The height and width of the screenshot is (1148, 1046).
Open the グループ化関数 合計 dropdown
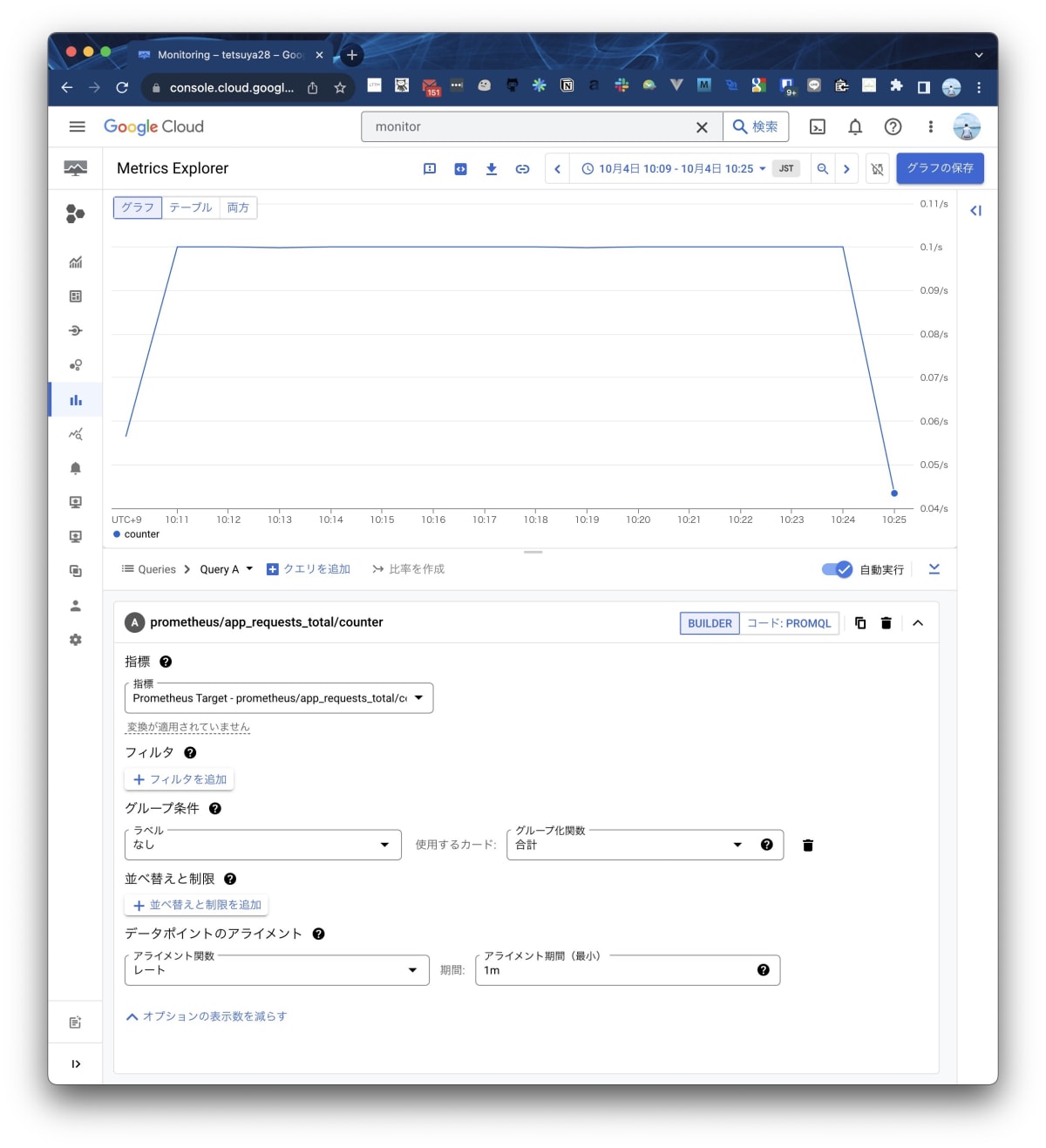tap(645, 845)
